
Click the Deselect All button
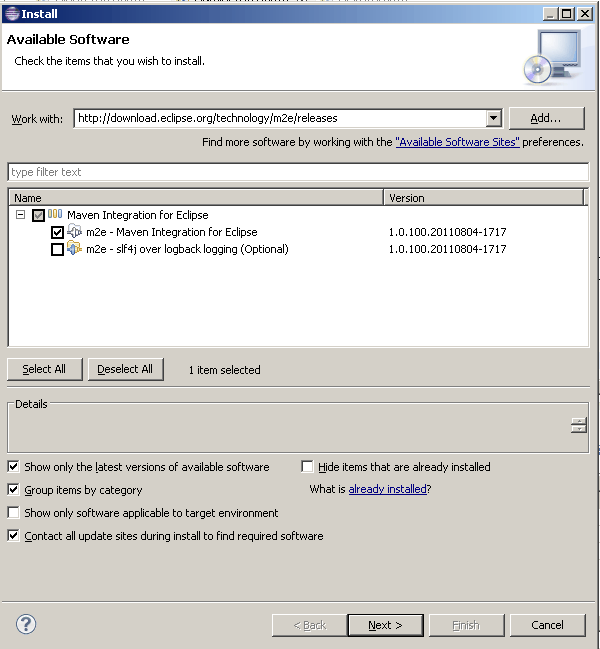(x=125, y=369)
